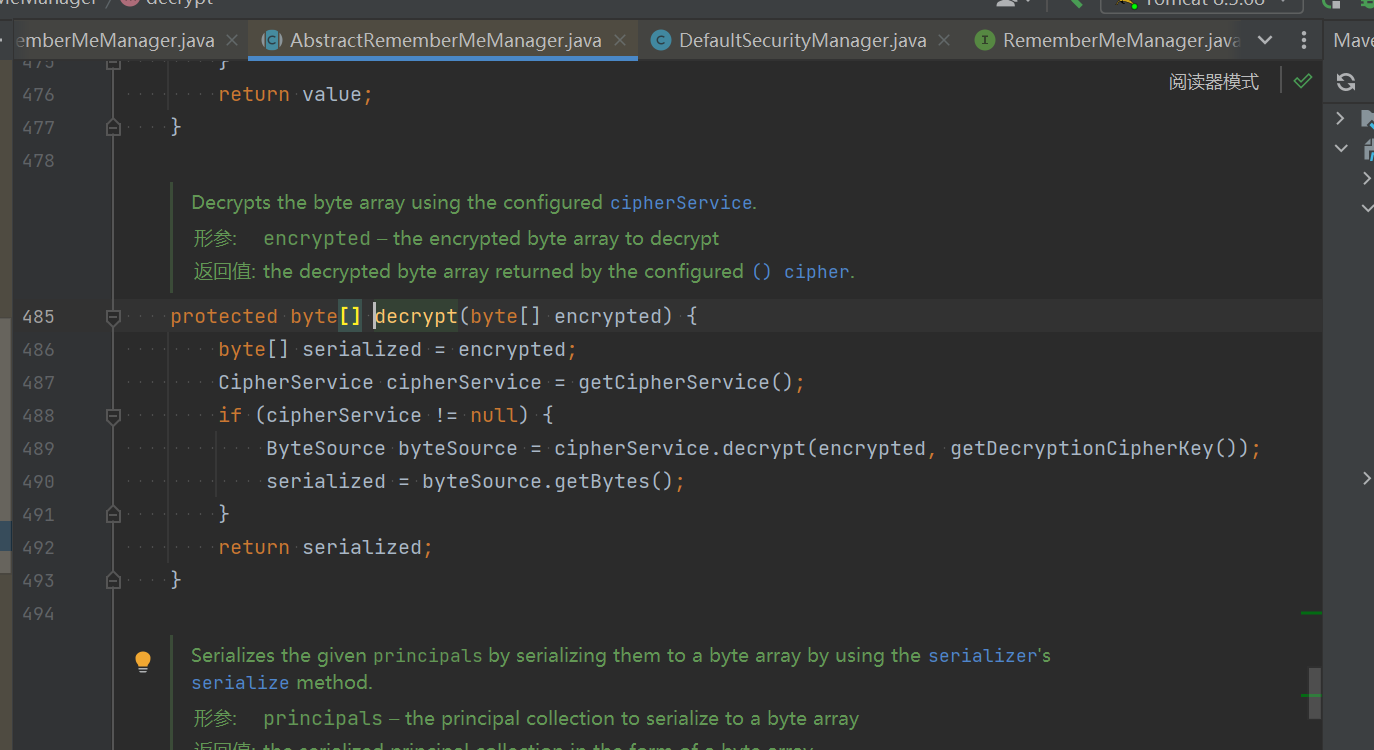Click the fold end marker at line 493

click(113, 581)
